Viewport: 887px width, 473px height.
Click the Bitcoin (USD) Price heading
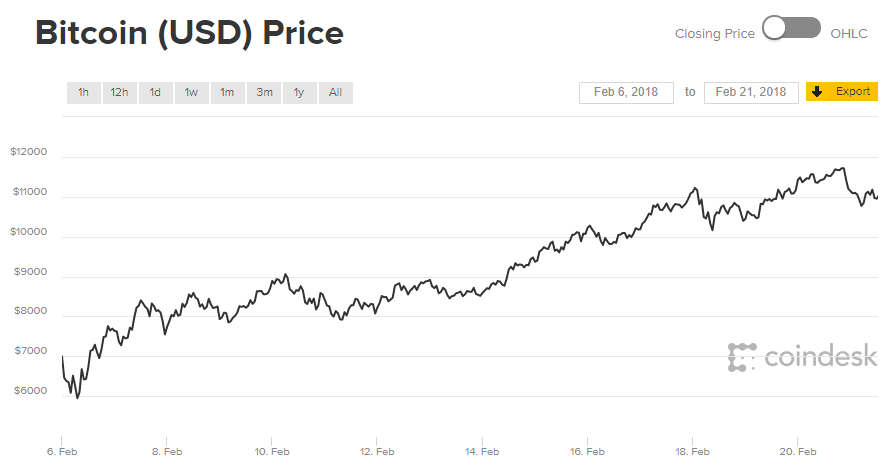pyautogui.click(x=189, y=33)
